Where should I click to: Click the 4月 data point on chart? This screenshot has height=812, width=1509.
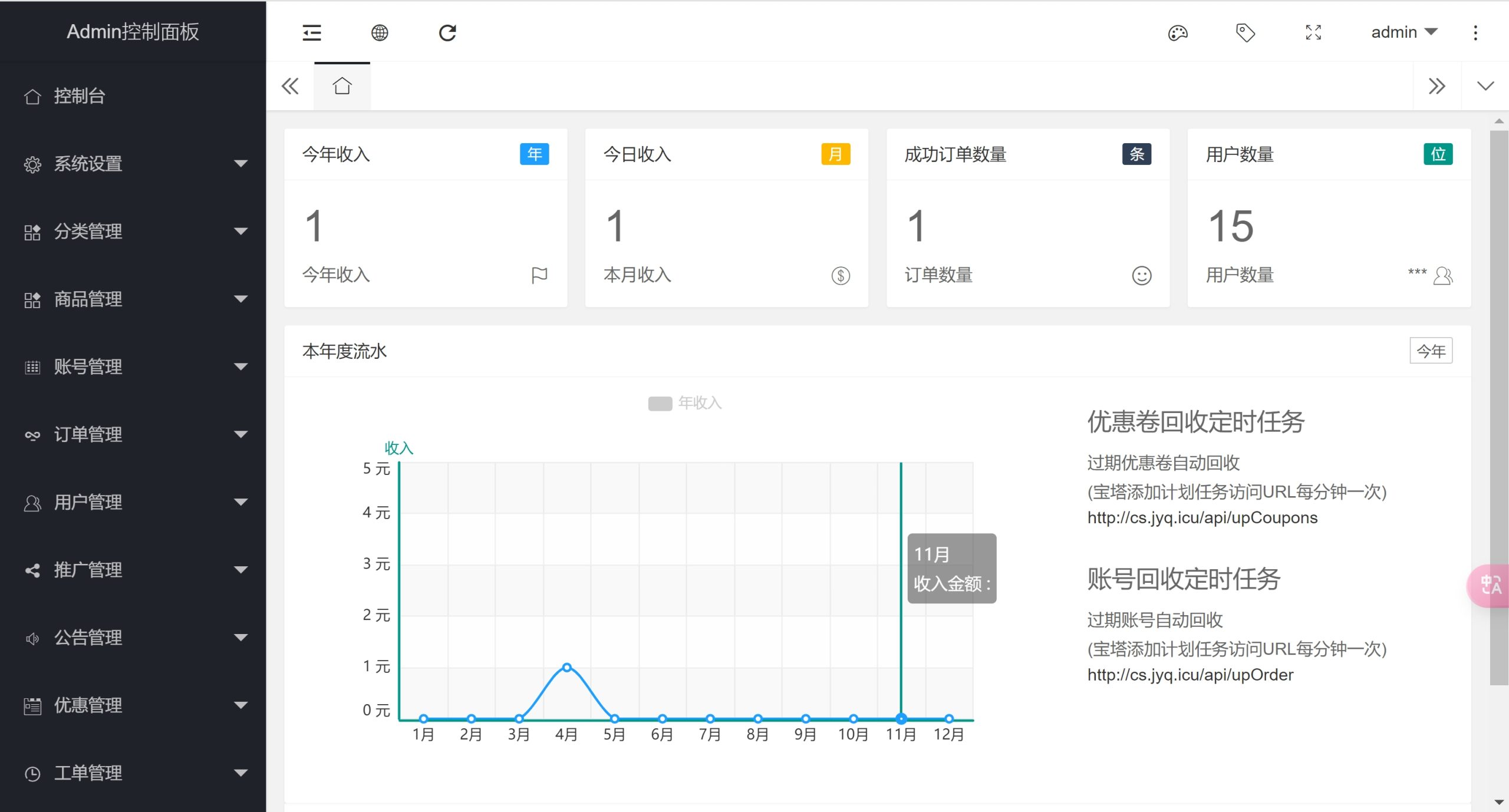(x=566, y=667)
